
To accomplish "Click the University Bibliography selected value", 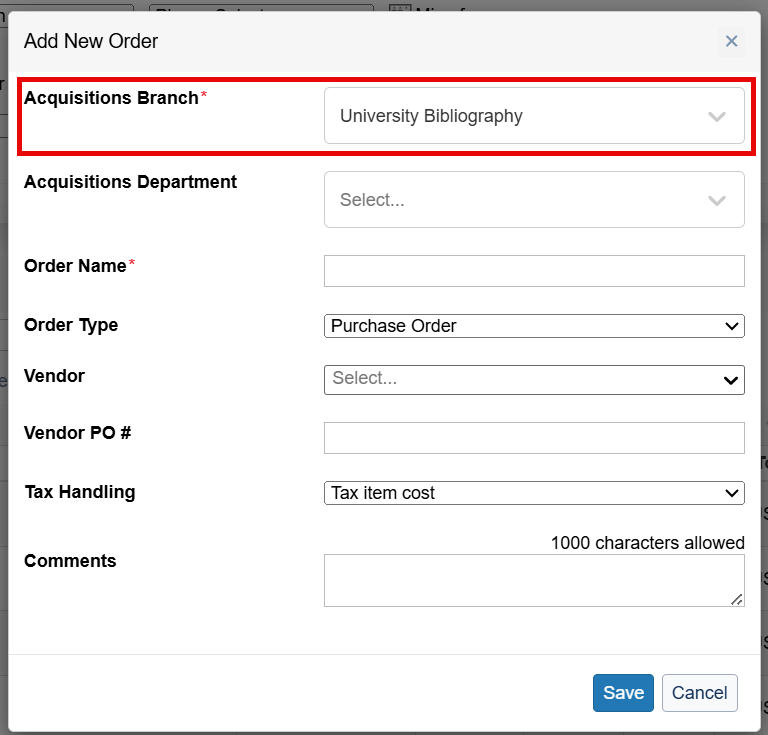I will (x=431, y=116).
